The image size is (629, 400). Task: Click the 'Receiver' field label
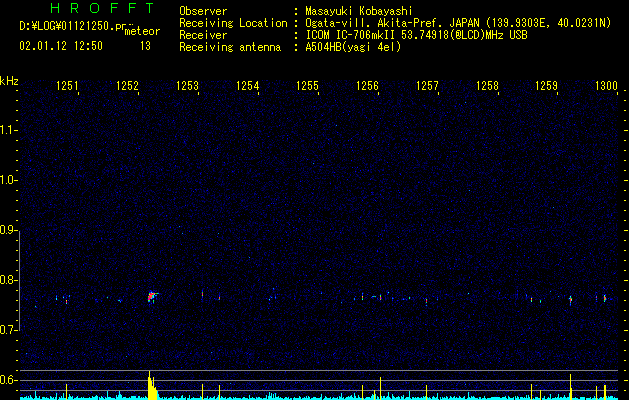(203, 35)
